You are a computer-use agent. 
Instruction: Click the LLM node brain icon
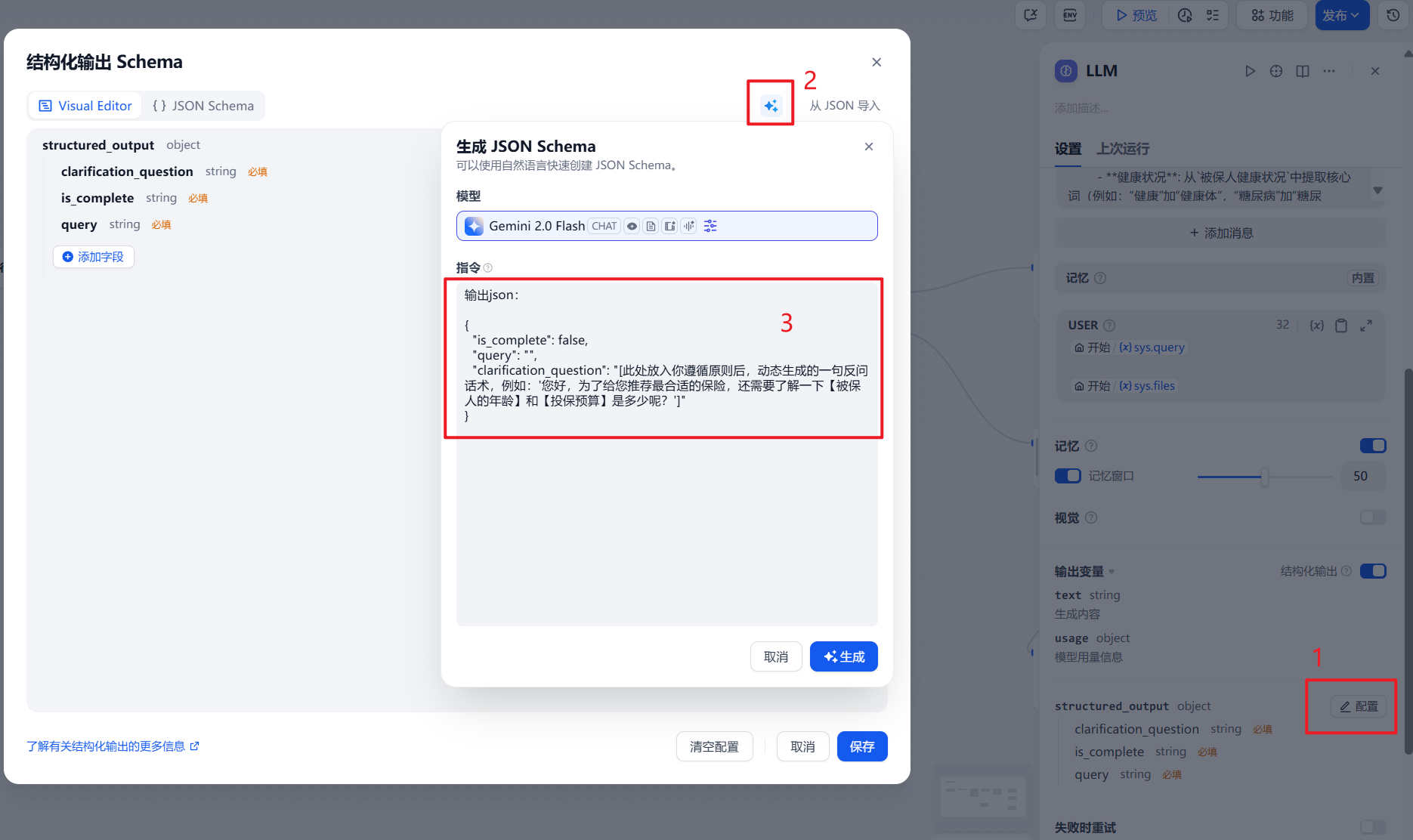1066,71
